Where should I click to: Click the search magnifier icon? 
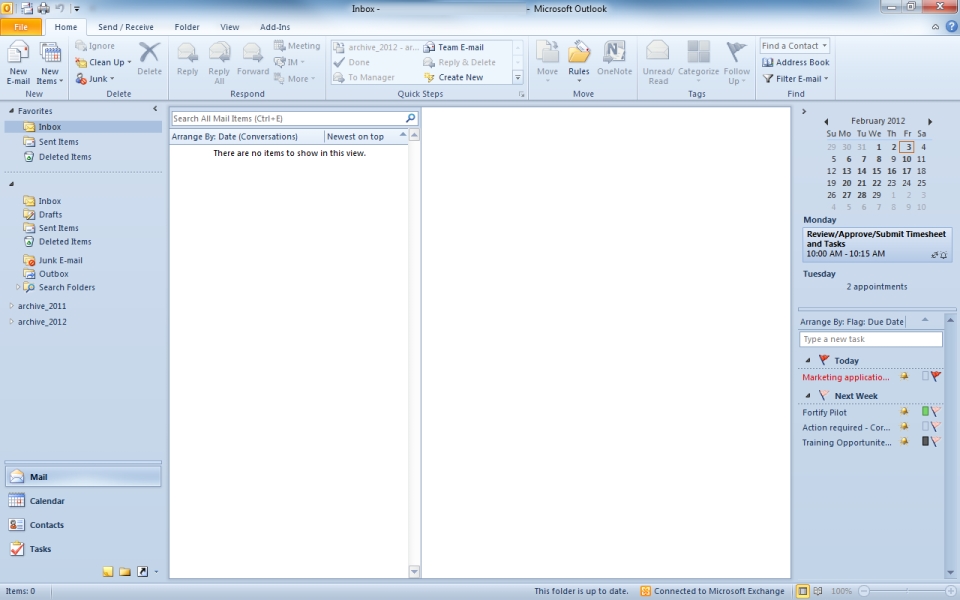410,118
